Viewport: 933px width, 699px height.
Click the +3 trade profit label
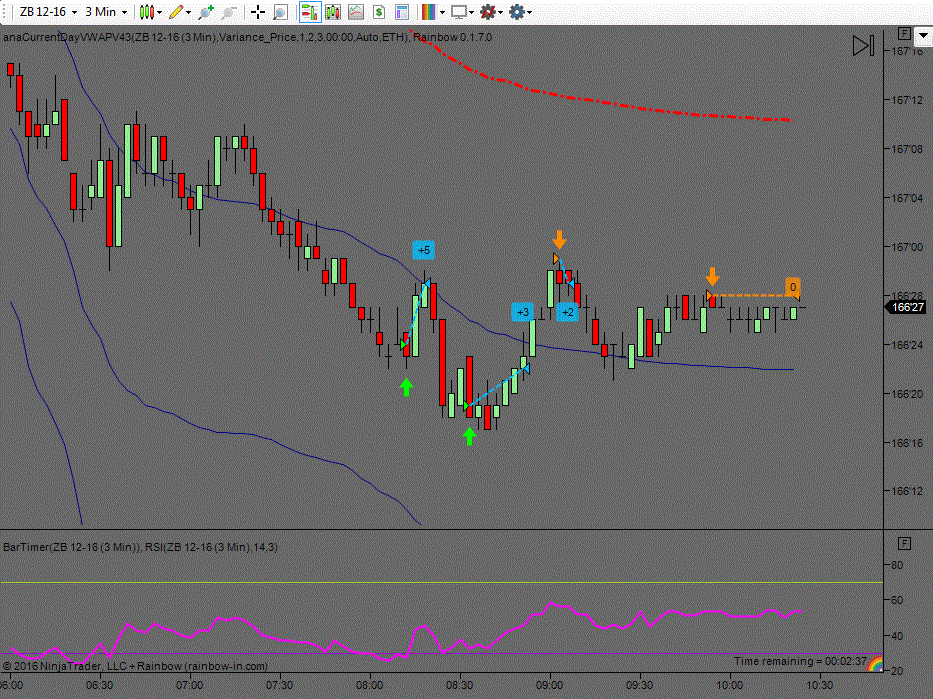[522, 312]
